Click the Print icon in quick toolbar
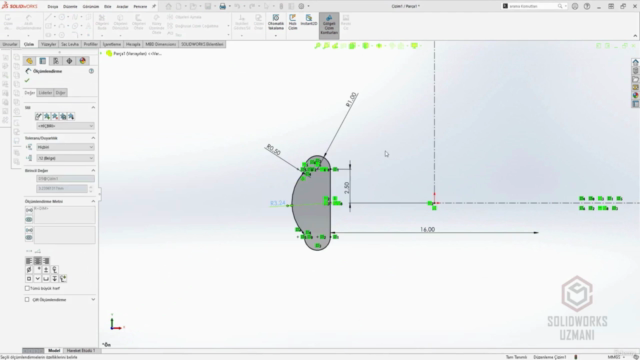Screen dimensions: 640x360 pyautogui.click(x=222, y=6)
